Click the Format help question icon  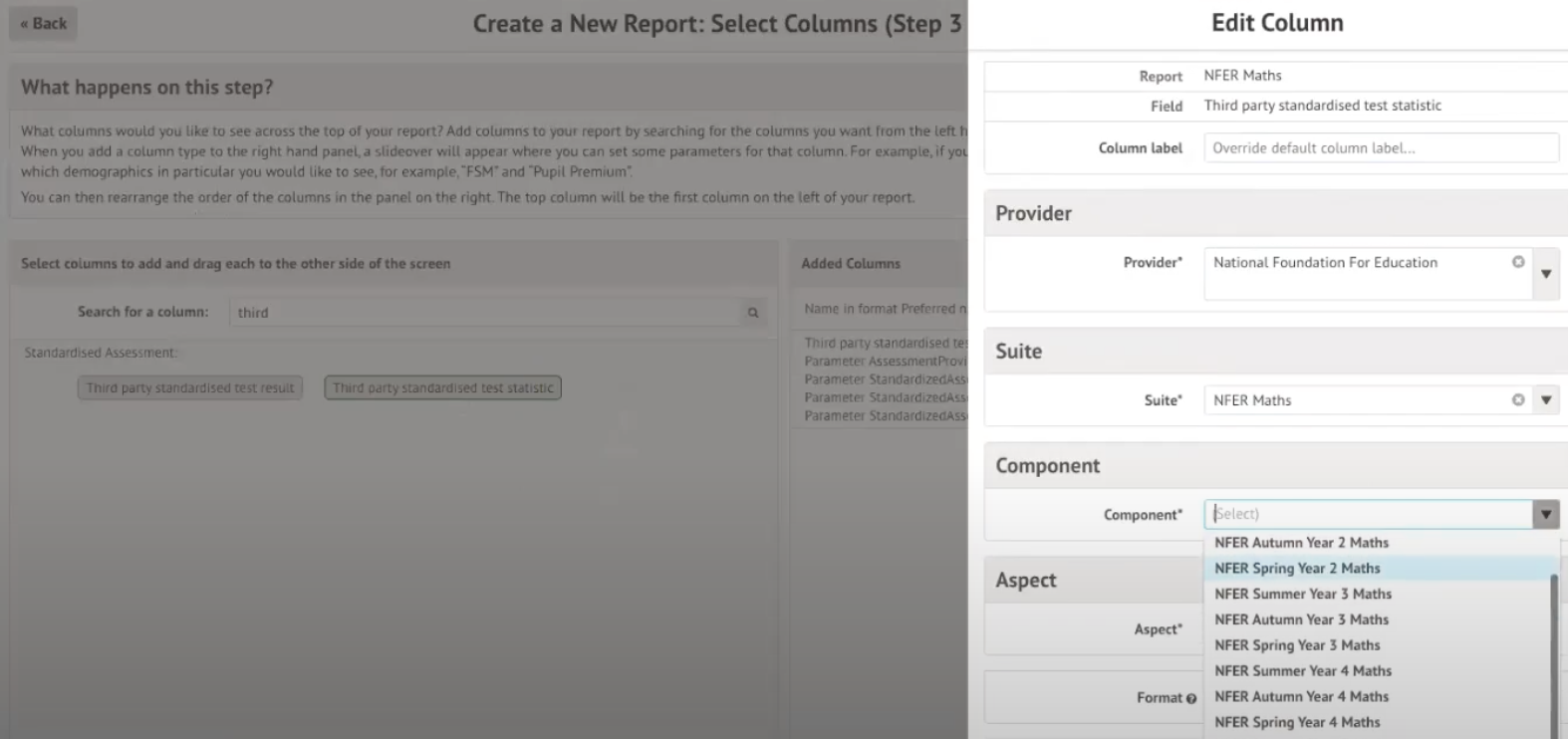point(1191,698)
